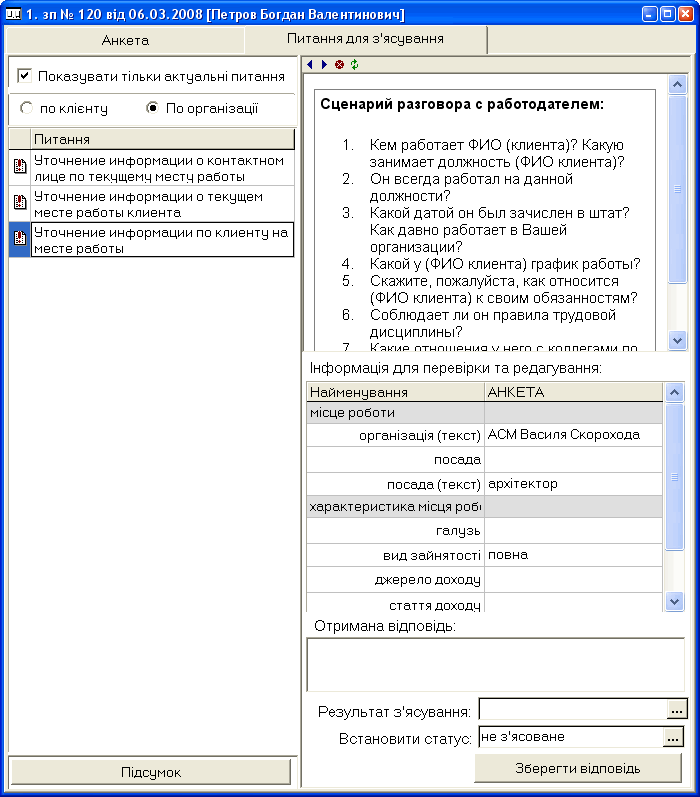Click the 'місце роботи' group row

coord(484,413)
